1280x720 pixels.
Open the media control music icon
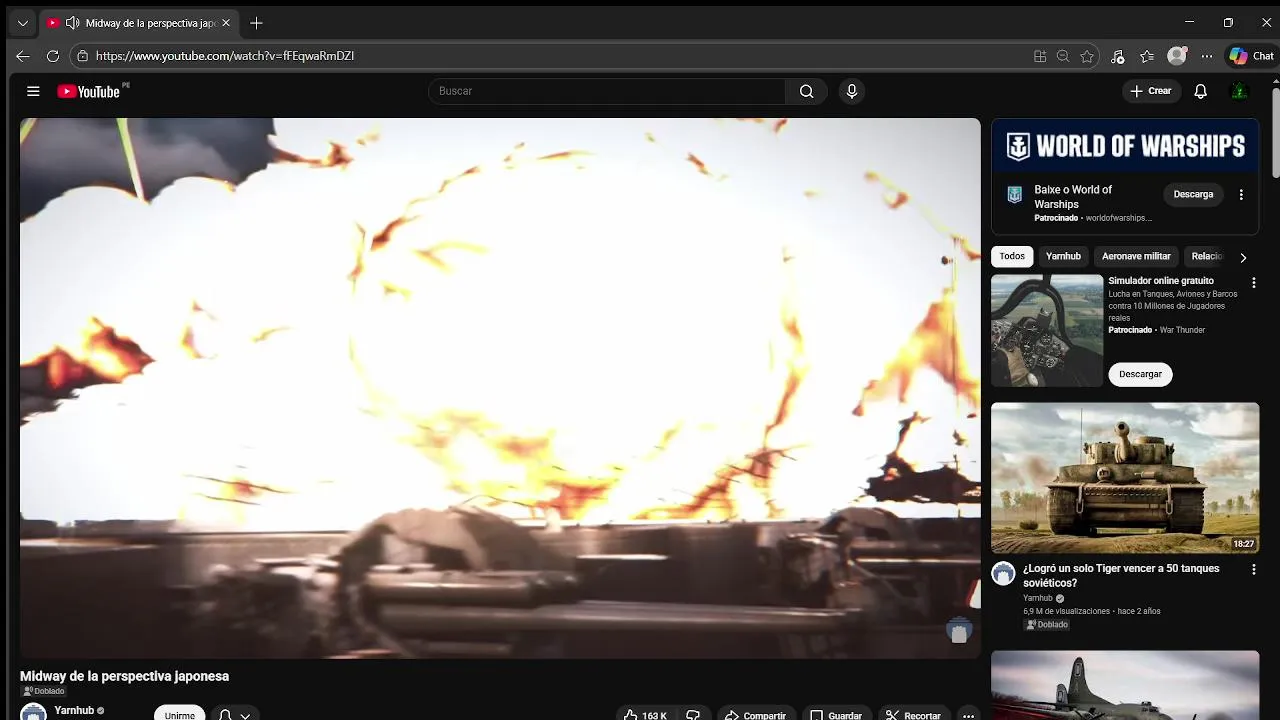(1118, 56)
